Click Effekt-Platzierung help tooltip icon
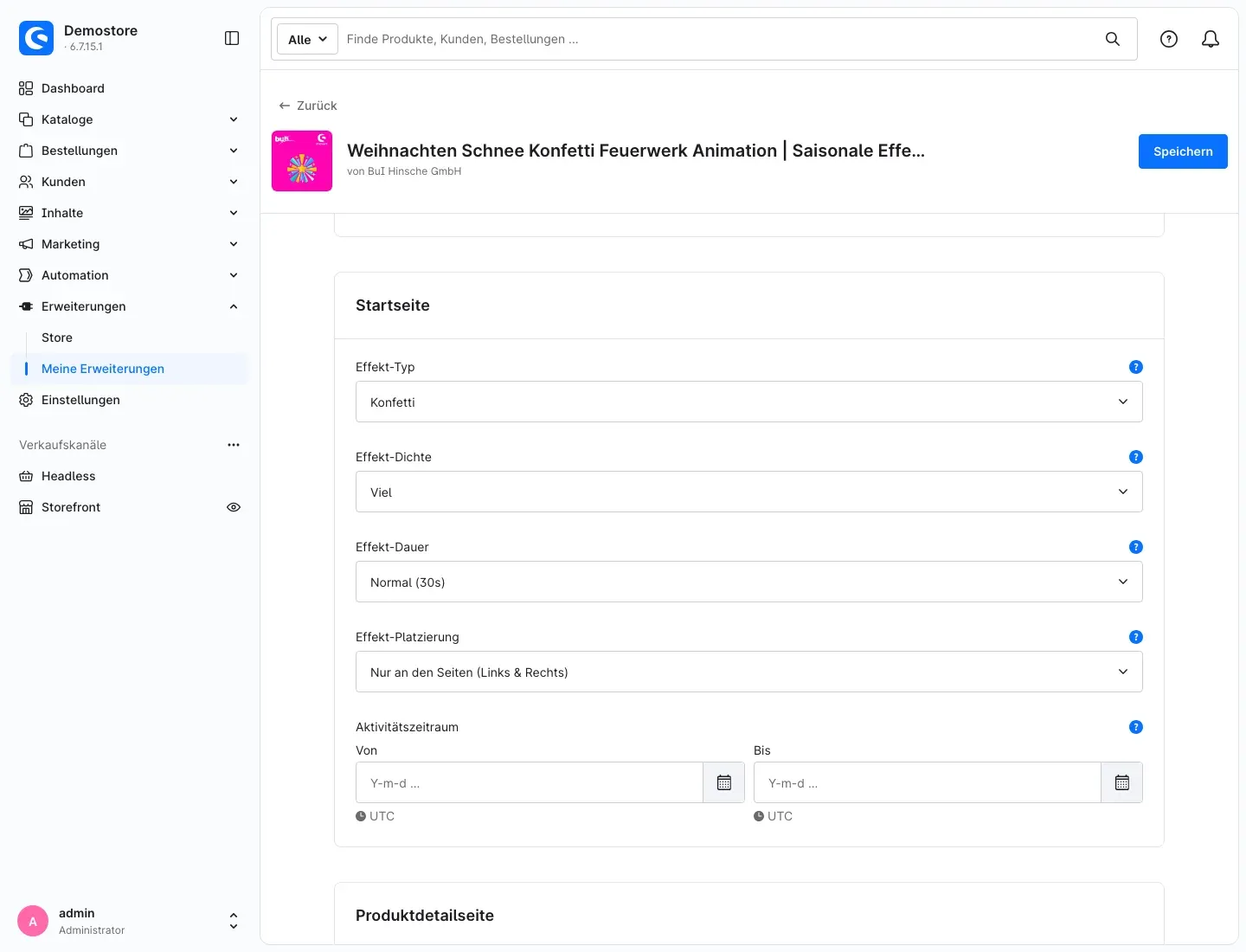This screenshot has height=952, width=1246. pyautogui.click(x=1136, y=637)
